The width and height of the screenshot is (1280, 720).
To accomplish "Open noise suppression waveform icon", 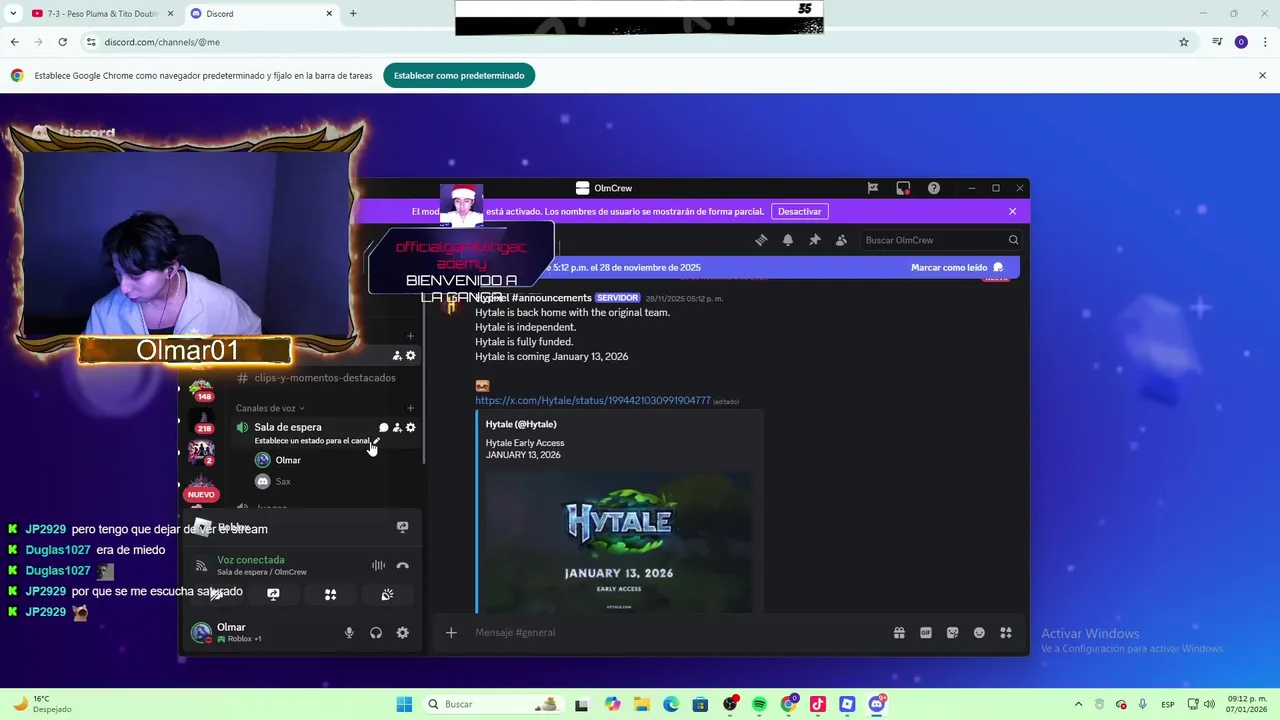I will click(378, 566).
